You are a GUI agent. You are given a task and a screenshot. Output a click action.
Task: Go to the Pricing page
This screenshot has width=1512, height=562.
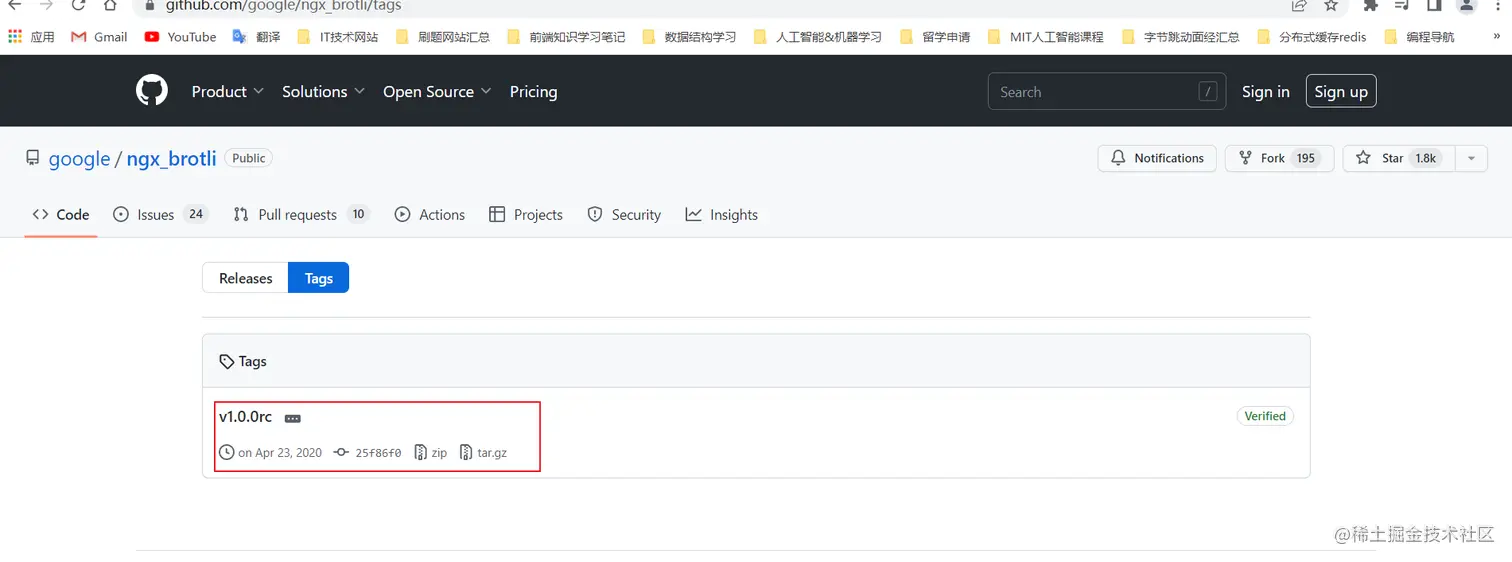pos(533,91)
